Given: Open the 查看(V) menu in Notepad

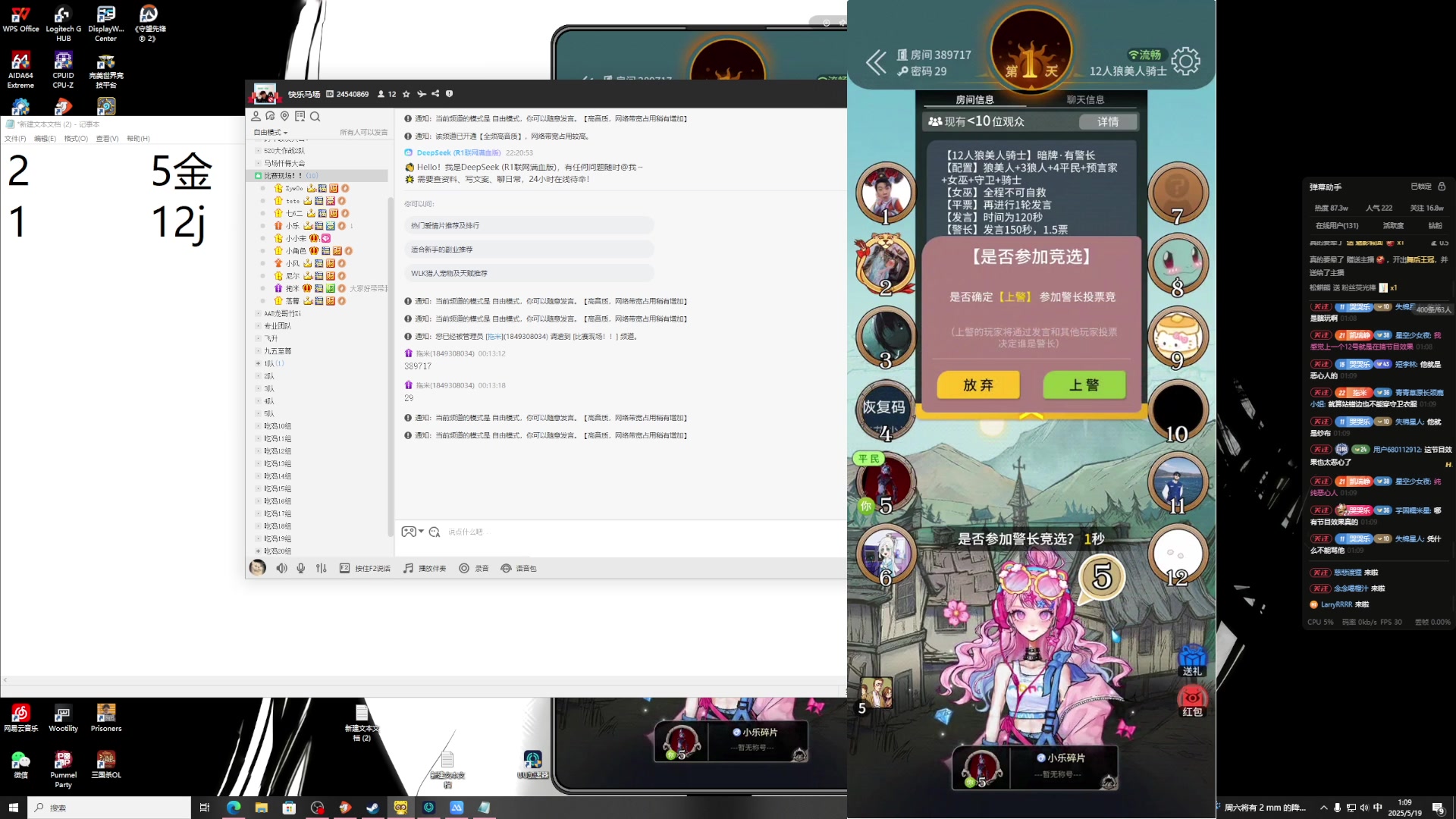Looking at the screenshot, I should tap(107, 138).
